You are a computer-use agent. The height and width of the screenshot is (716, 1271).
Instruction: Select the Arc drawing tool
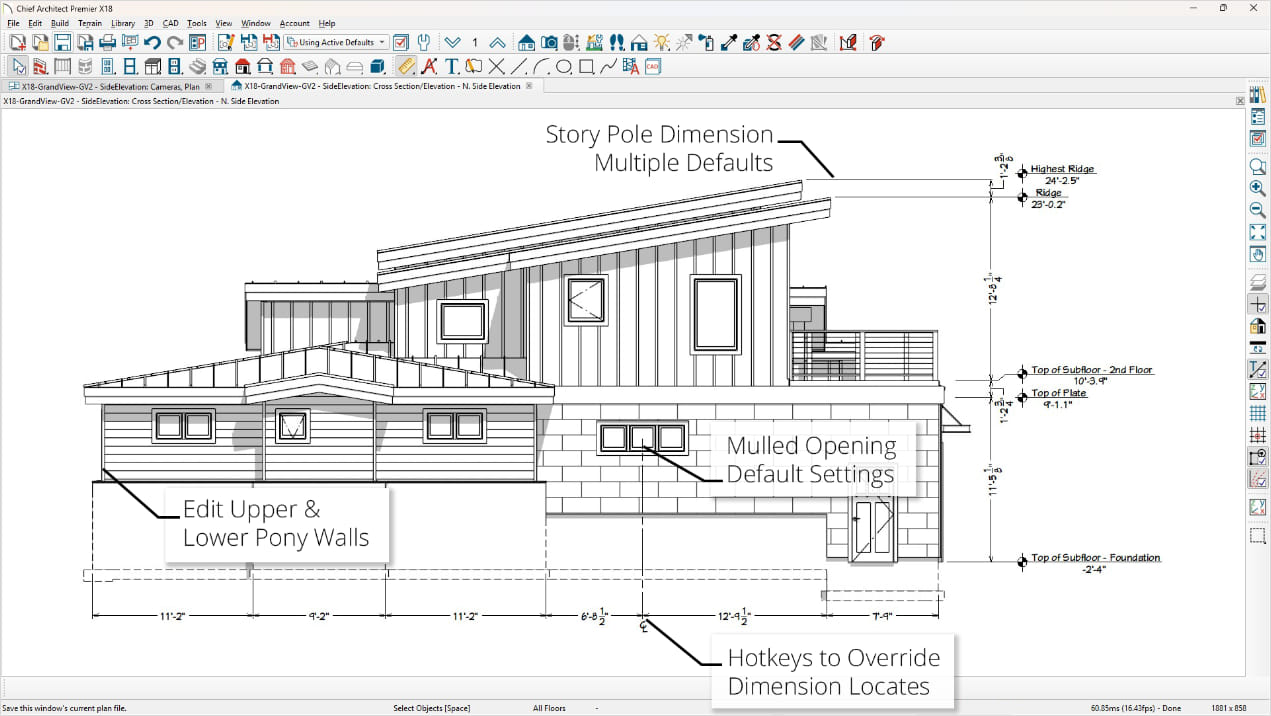coord(541,67)
